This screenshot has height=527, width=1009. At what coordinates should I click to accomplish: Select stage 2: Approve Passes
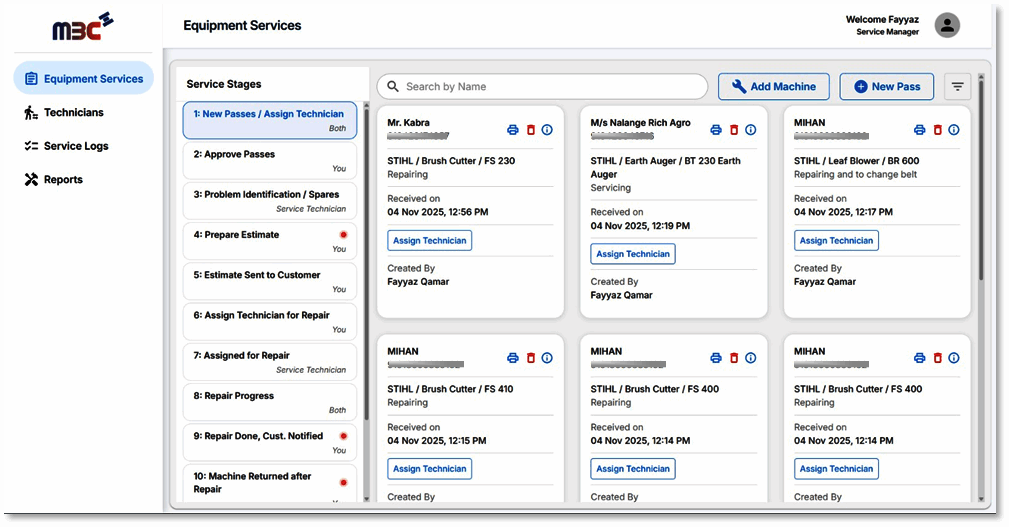(269, 160)
